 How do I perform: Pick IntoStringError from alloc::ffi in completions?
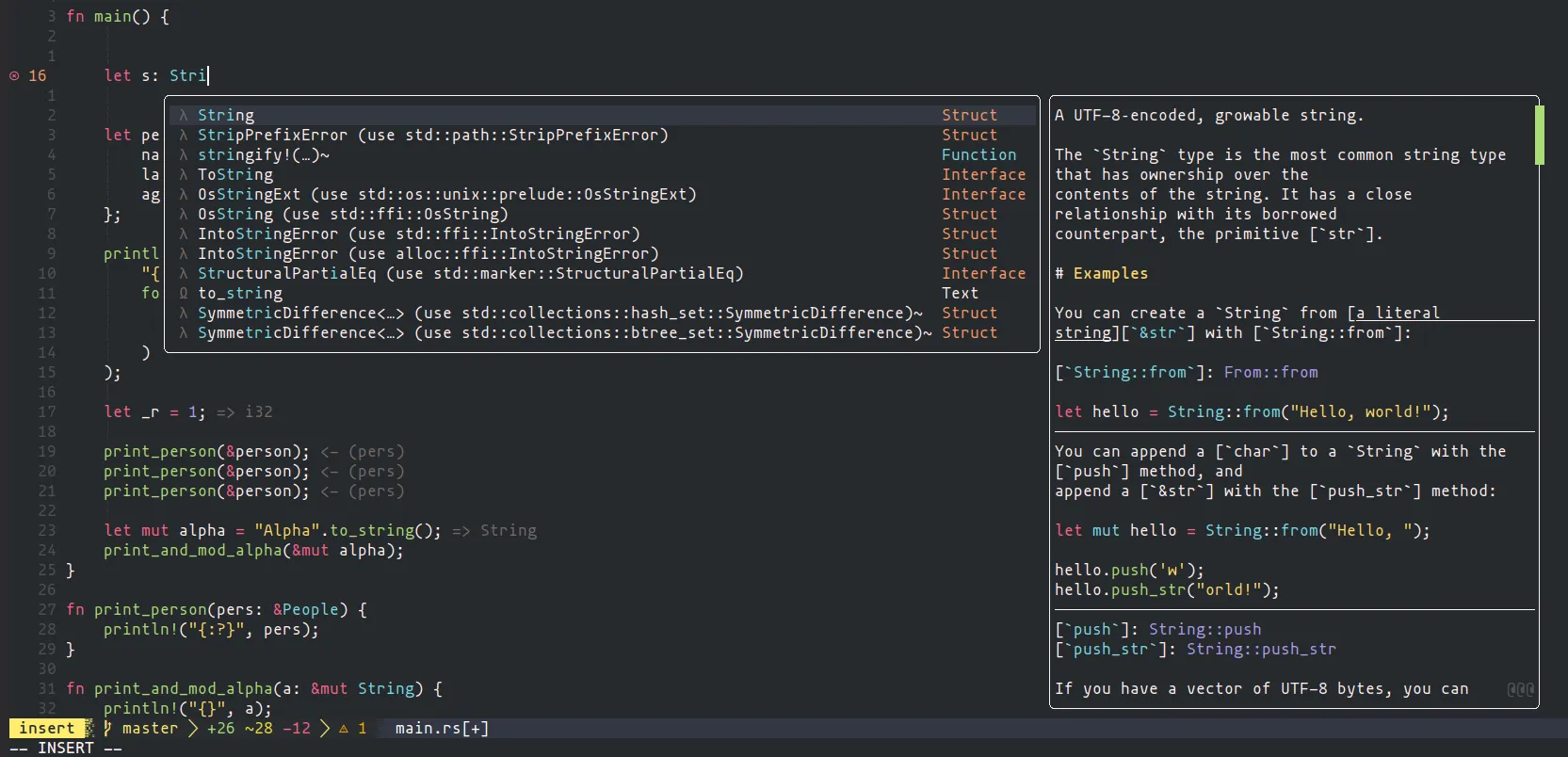[x=603, y=253]
